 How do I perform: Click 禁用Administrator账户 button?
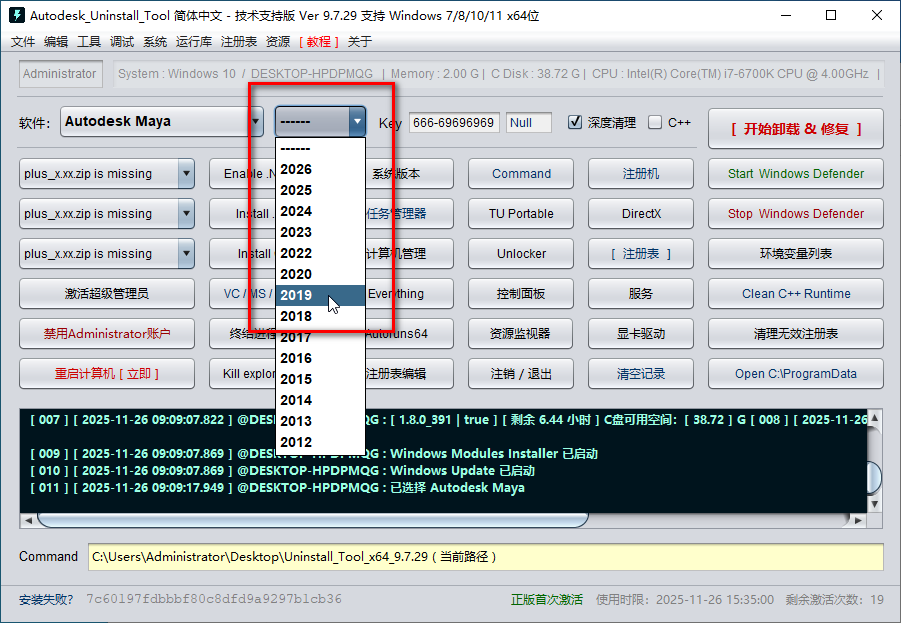click(107, 333)
